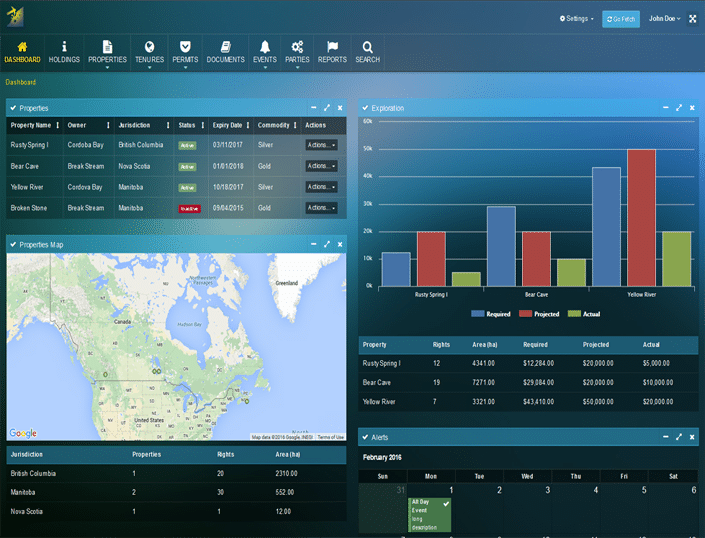Image resolution: width=705 pixels, height=538 pixels.
Task: Open the Settings dropdown
Action: tap(576, 19)
